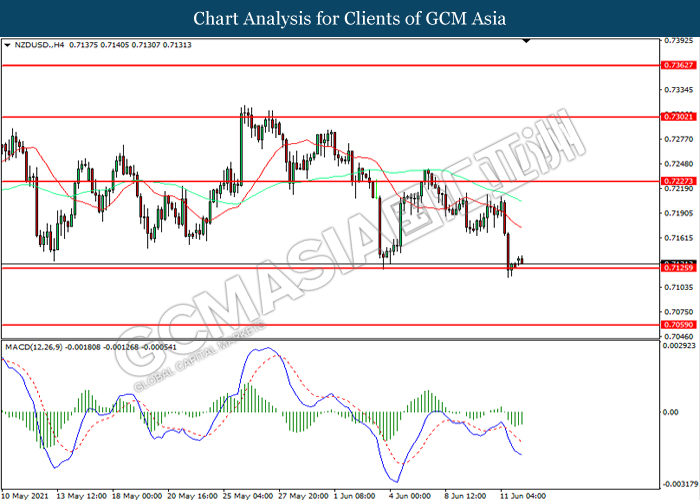Click the NZDUSD H4 symbol dropdown arrow
Image resolution: width=700 pixels, height=500 pixels.
pos(7,45)
